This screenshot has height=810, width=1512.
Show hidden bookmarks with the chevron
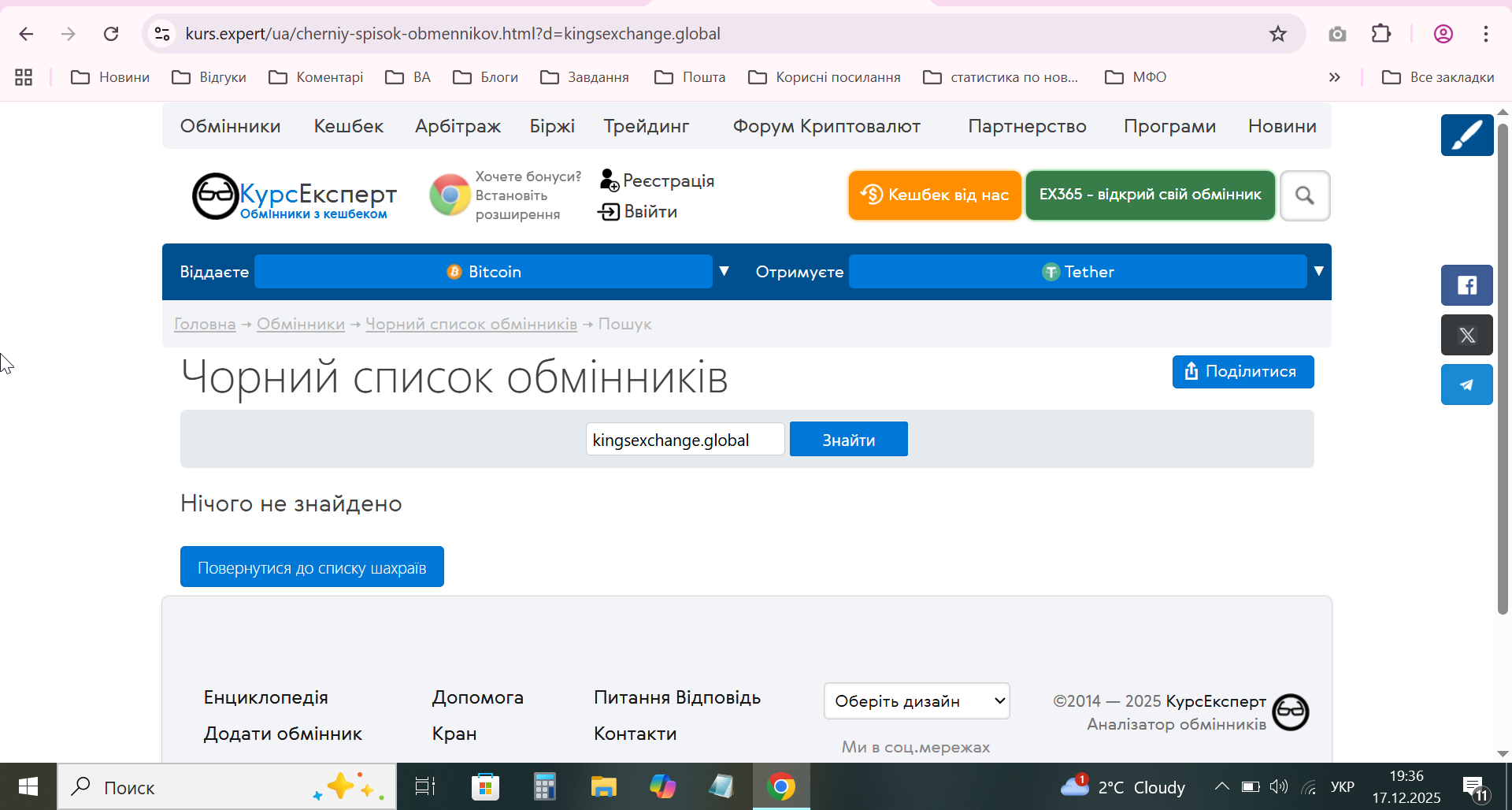pyautogui.click(x=1334, y=77)
